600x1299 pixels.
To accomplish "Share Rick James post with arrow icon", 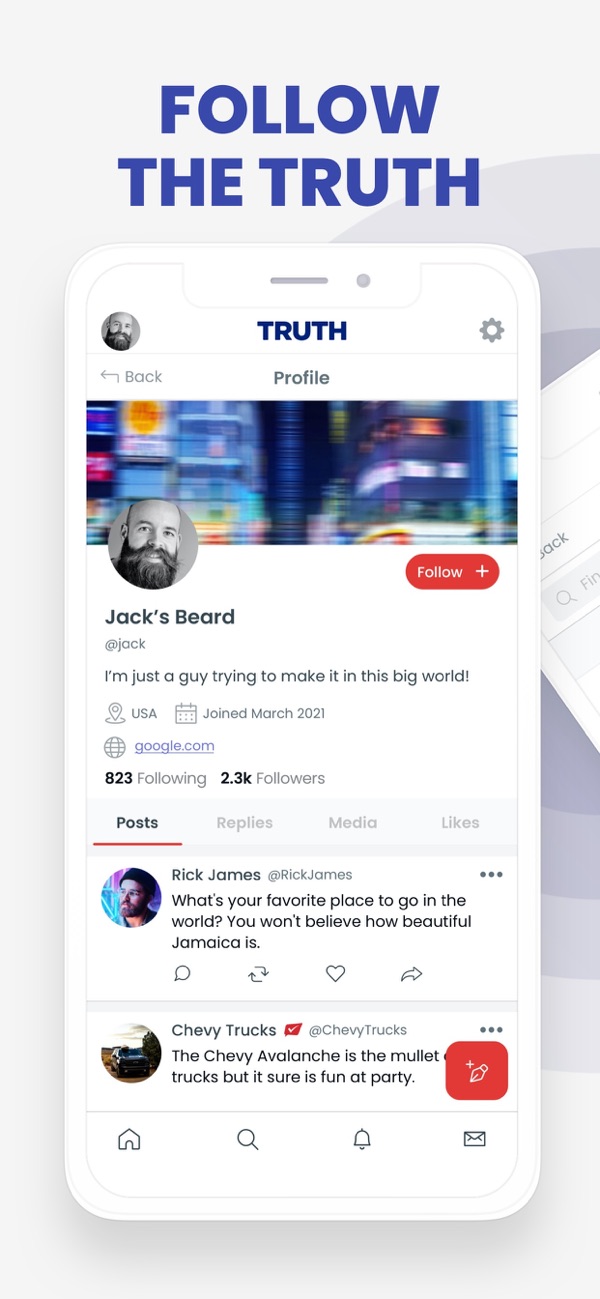I will tap(412, 973).
